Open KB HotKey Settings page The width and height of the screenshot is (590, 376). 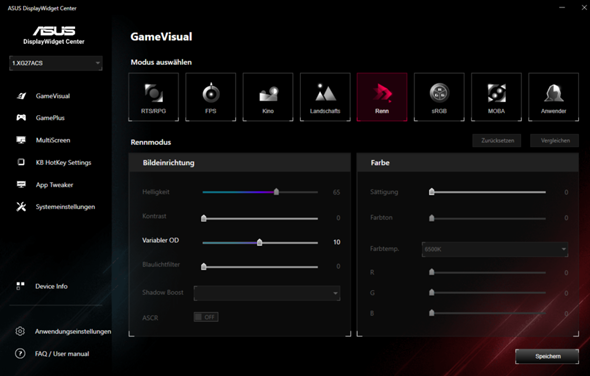point(64,162)
